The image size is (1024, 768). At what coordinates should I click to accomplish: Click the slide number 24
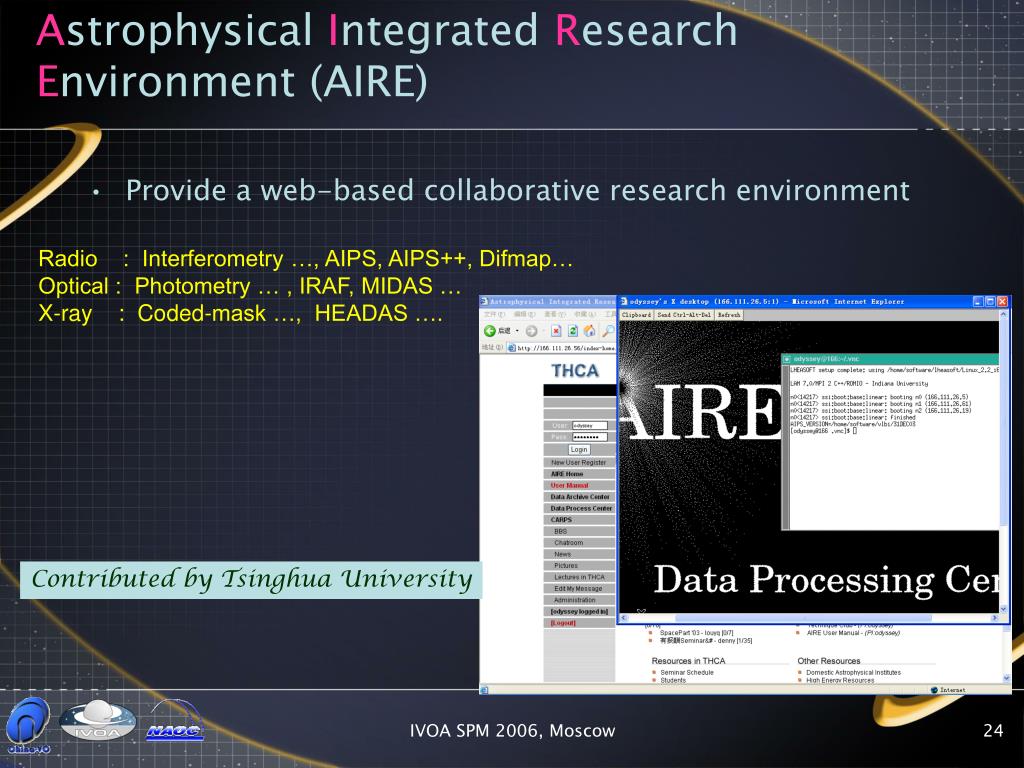click(993, 730)
